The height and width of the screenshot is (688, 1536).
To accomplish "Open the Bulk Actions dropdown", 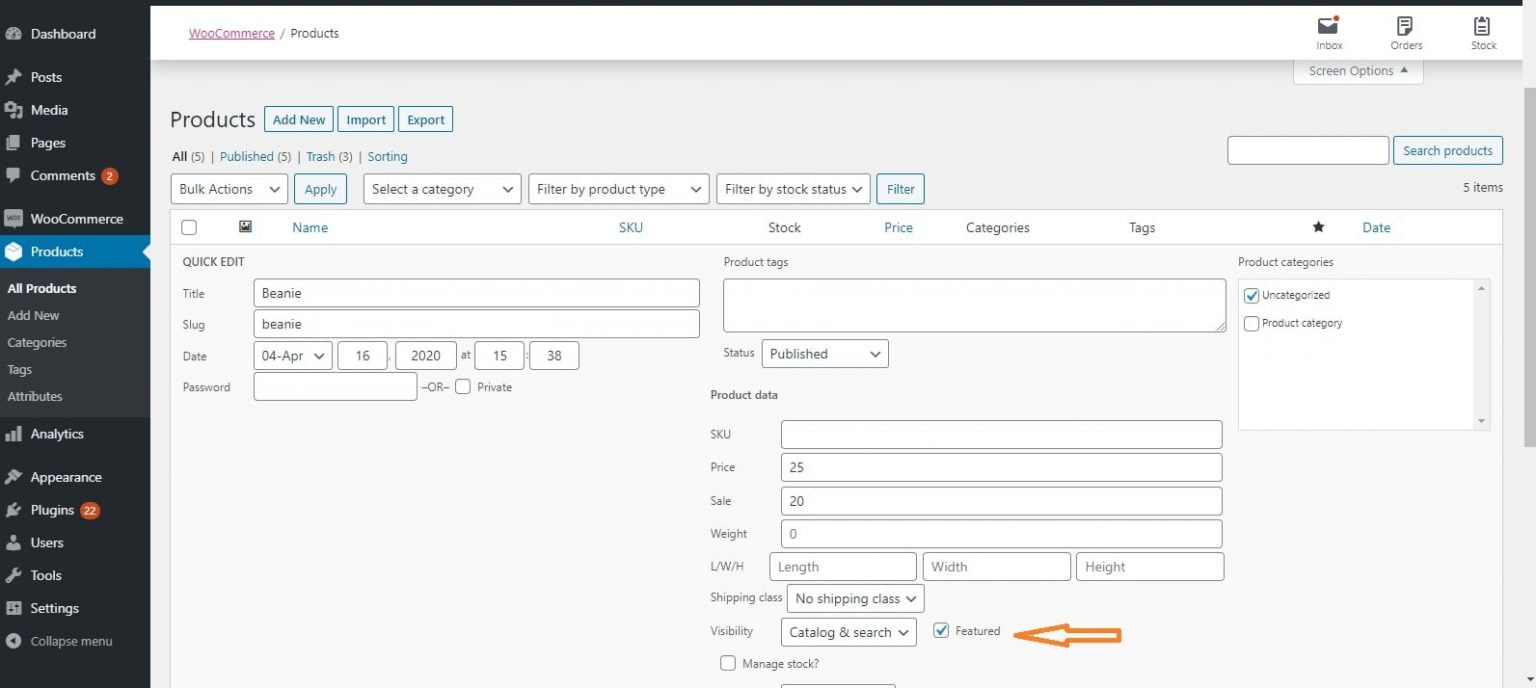I will [x=229, y=189].
